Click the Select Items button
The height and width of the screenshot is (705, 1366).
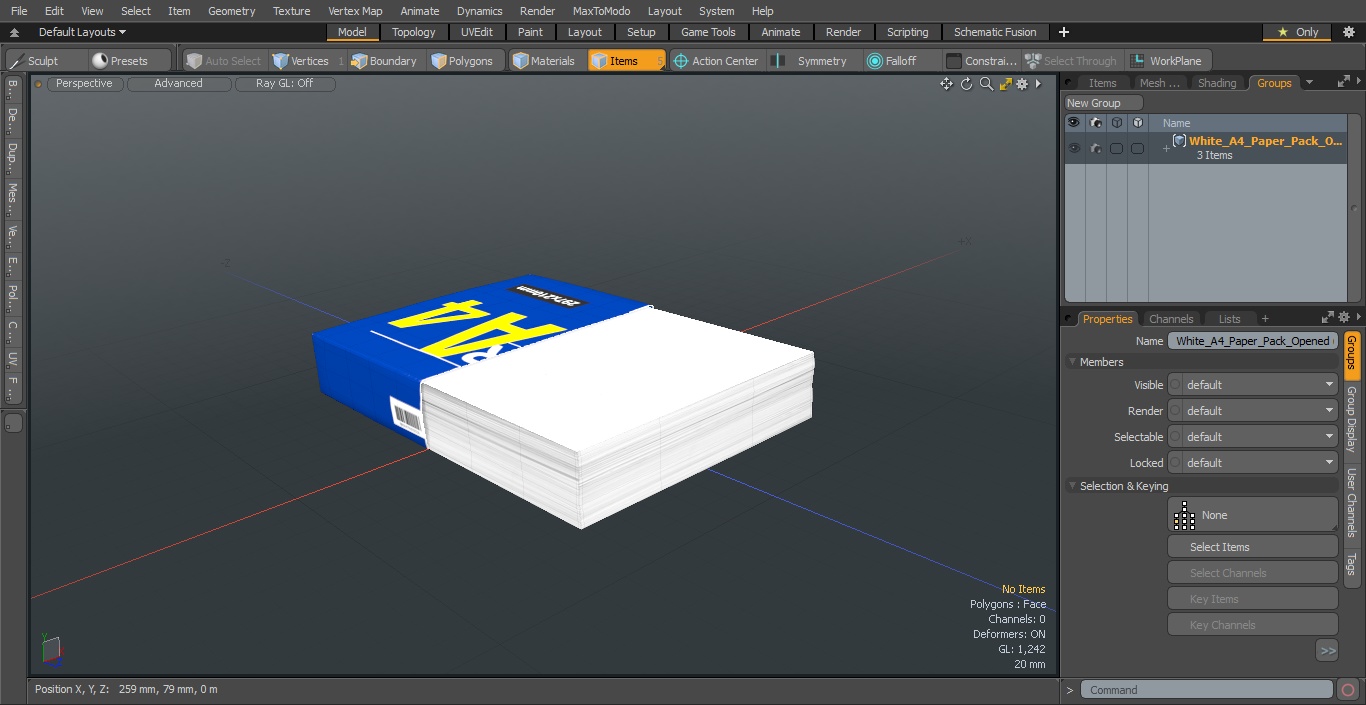[1252, 547]
